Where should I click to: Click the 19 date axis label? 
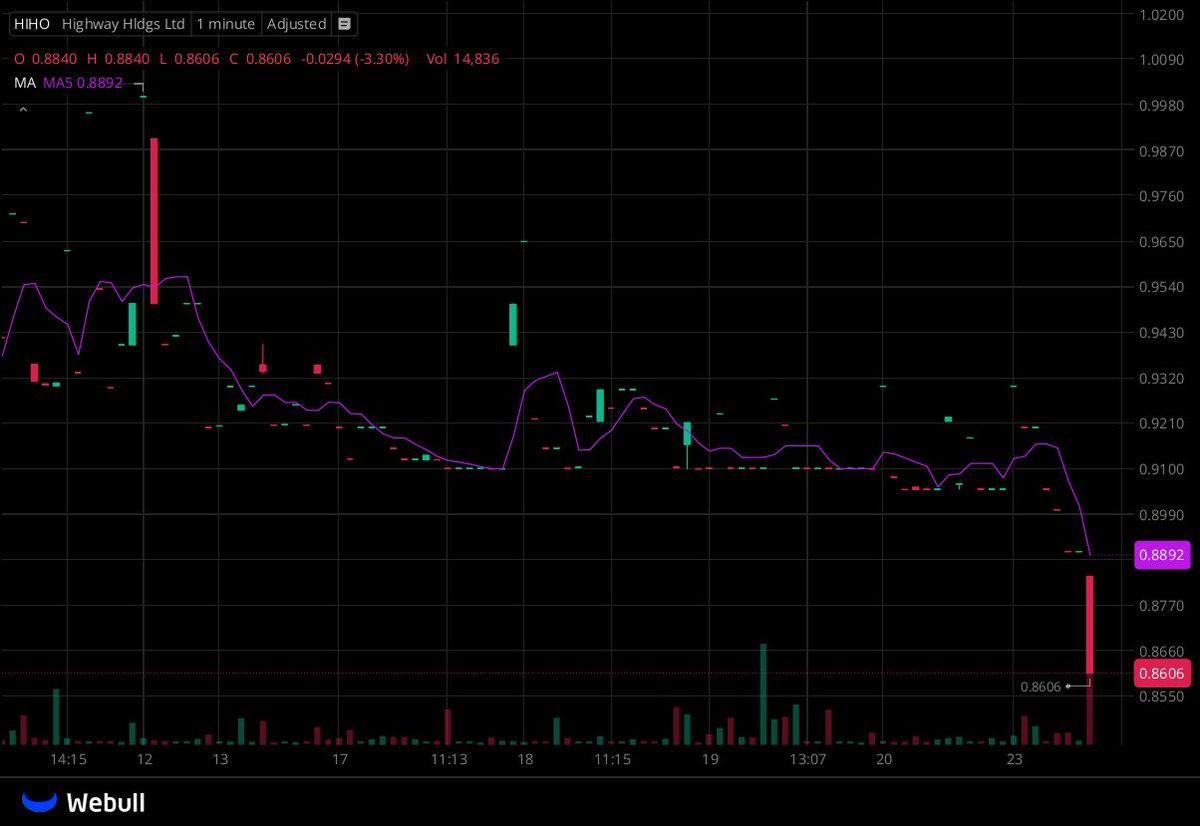pyautogui.click(x=710, y=760)
